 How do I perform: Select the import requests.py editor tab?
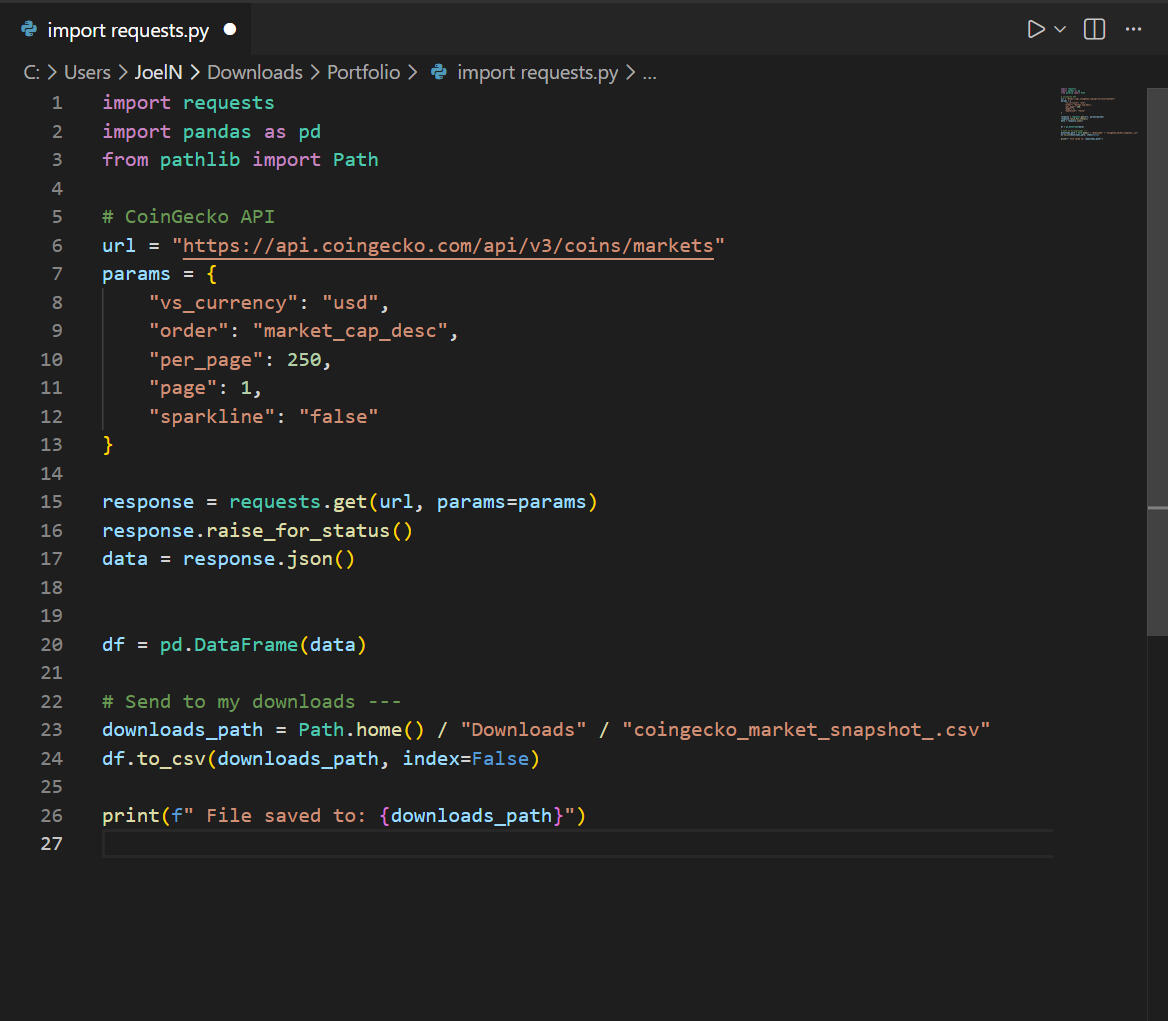(128, 30)
